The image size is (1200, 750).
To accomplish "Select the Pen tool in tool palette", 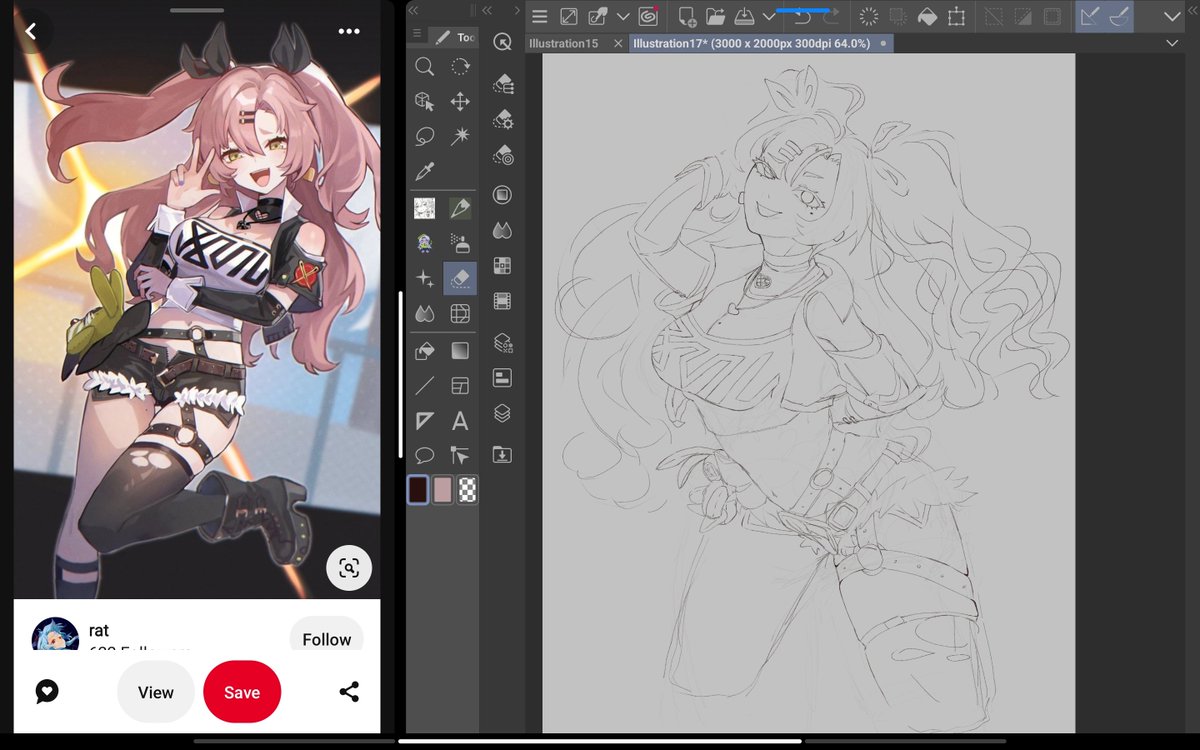I will tap(460, 208).
